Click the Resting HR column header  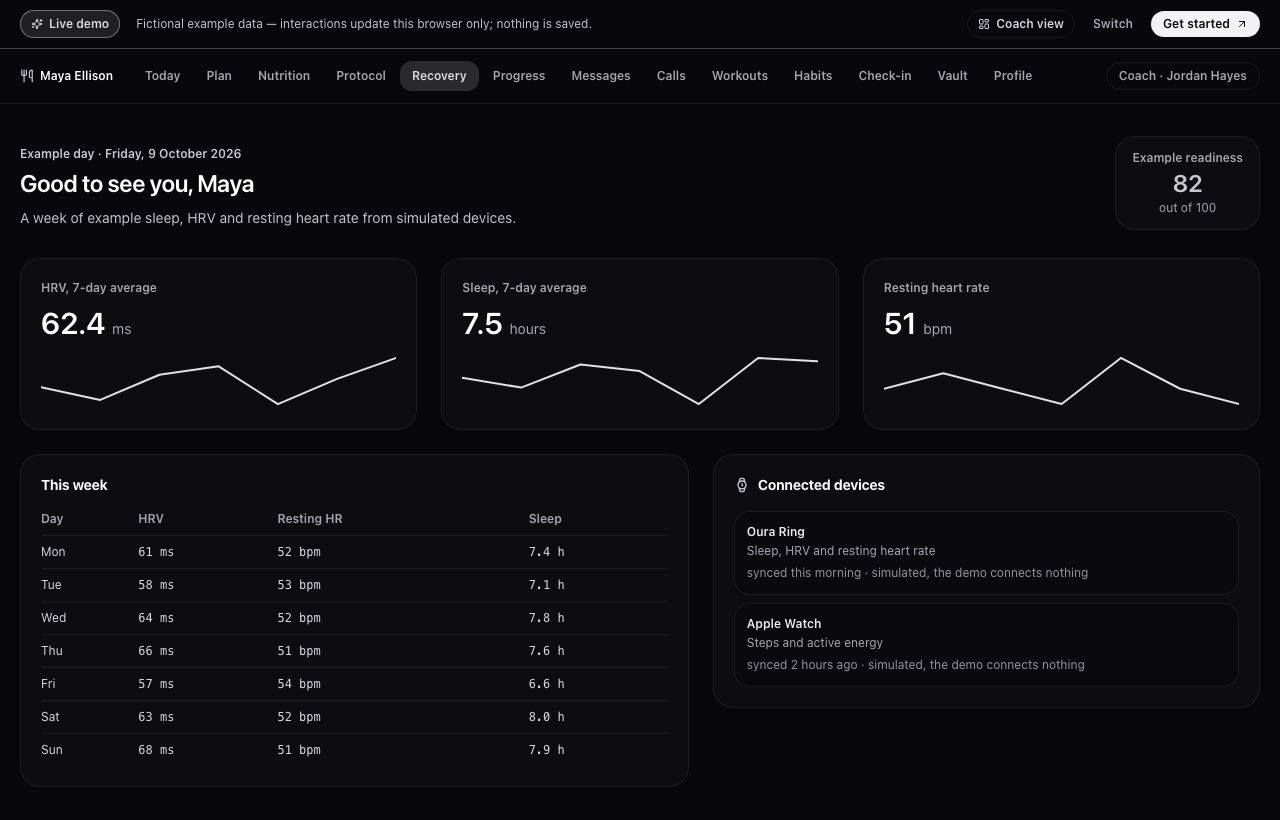click(310, 519)
